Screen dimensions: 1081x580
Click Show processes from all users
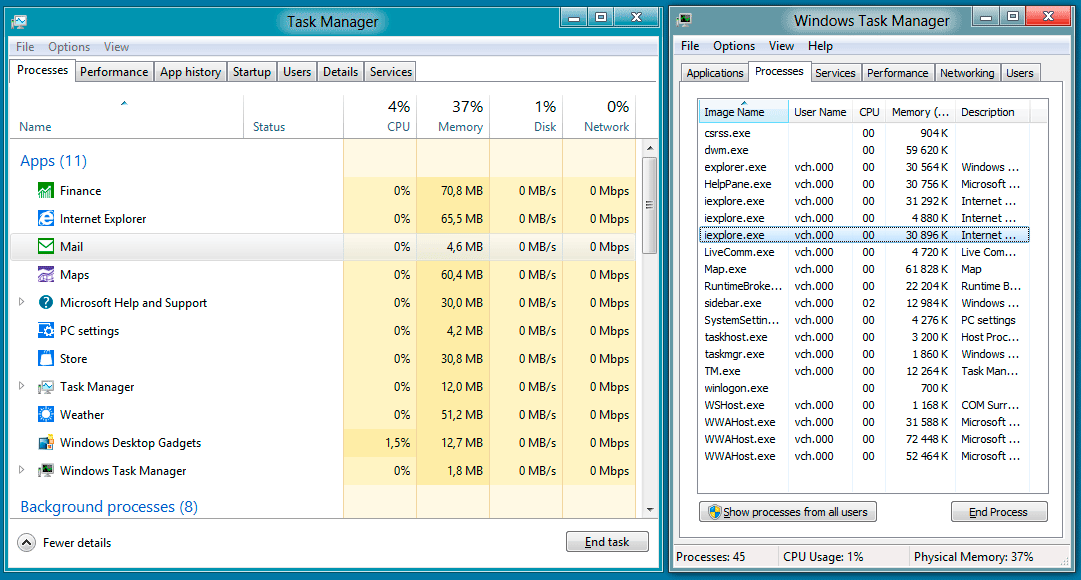788,512
